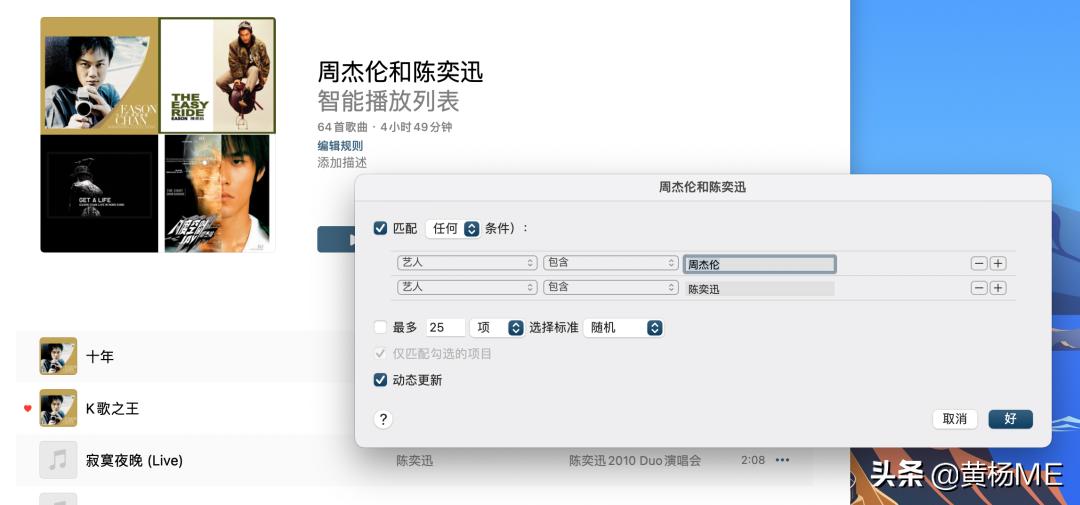Click the album thumbnail next to K歌之王
Viewport: 1080px width, 505px height.
click(x=58, y=408)
